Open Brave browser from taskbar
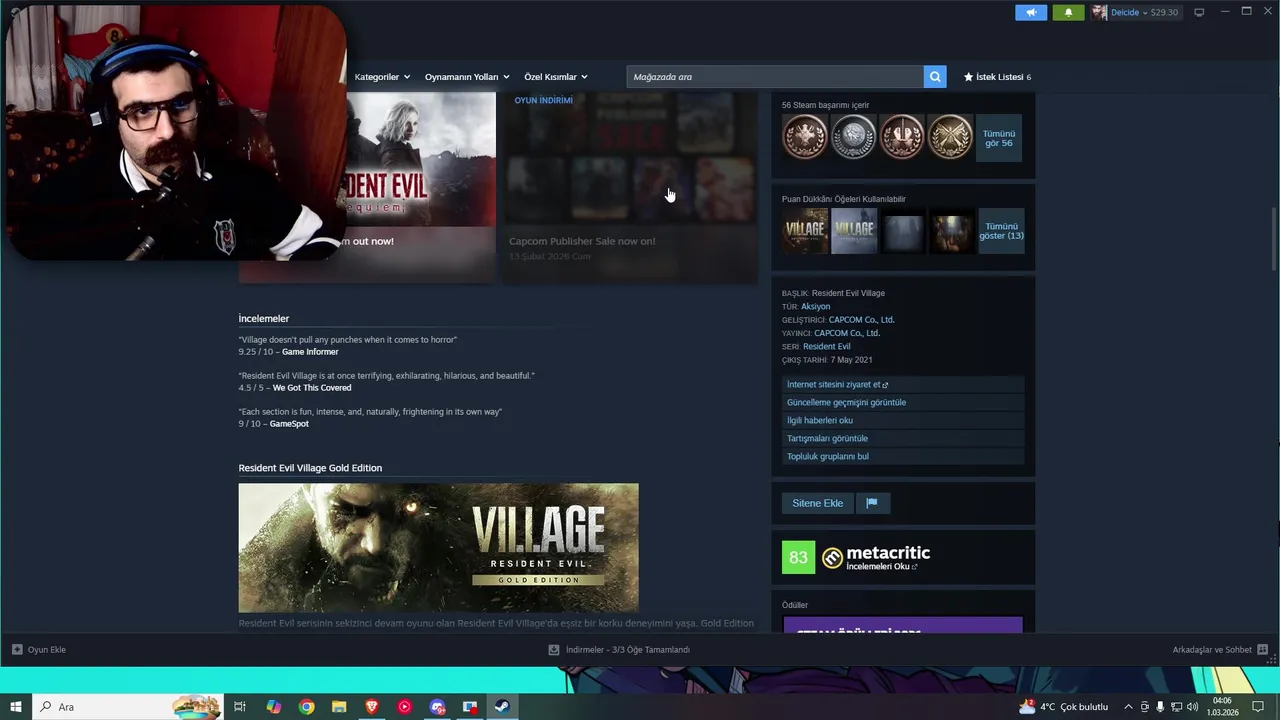Image resolution: width=1280 pixels, height=720 pixels. click(372, 707)
